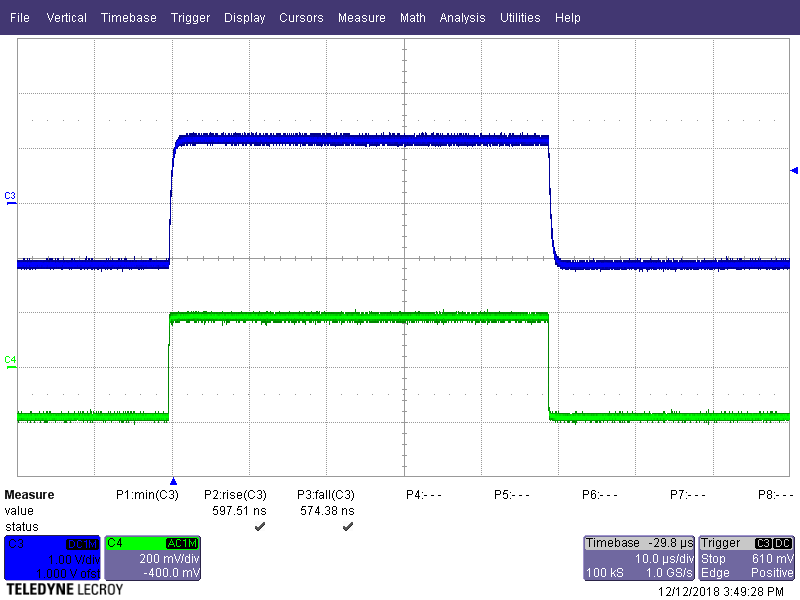Click the 1.00 V/div C3 scale value
Image resolution: width=800 pixels, height=600 pixels.
tap(73, 560)
